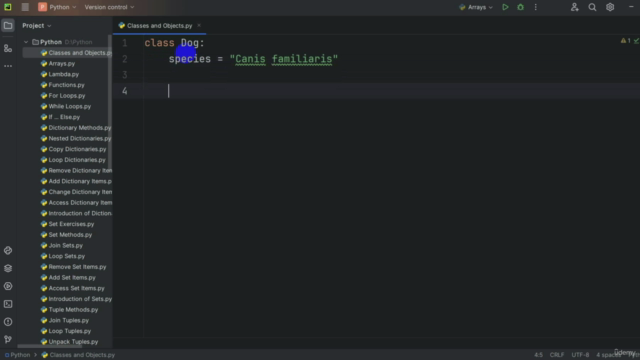Run the Arrays configuration
640x360 pixels.
pos(505,7)
